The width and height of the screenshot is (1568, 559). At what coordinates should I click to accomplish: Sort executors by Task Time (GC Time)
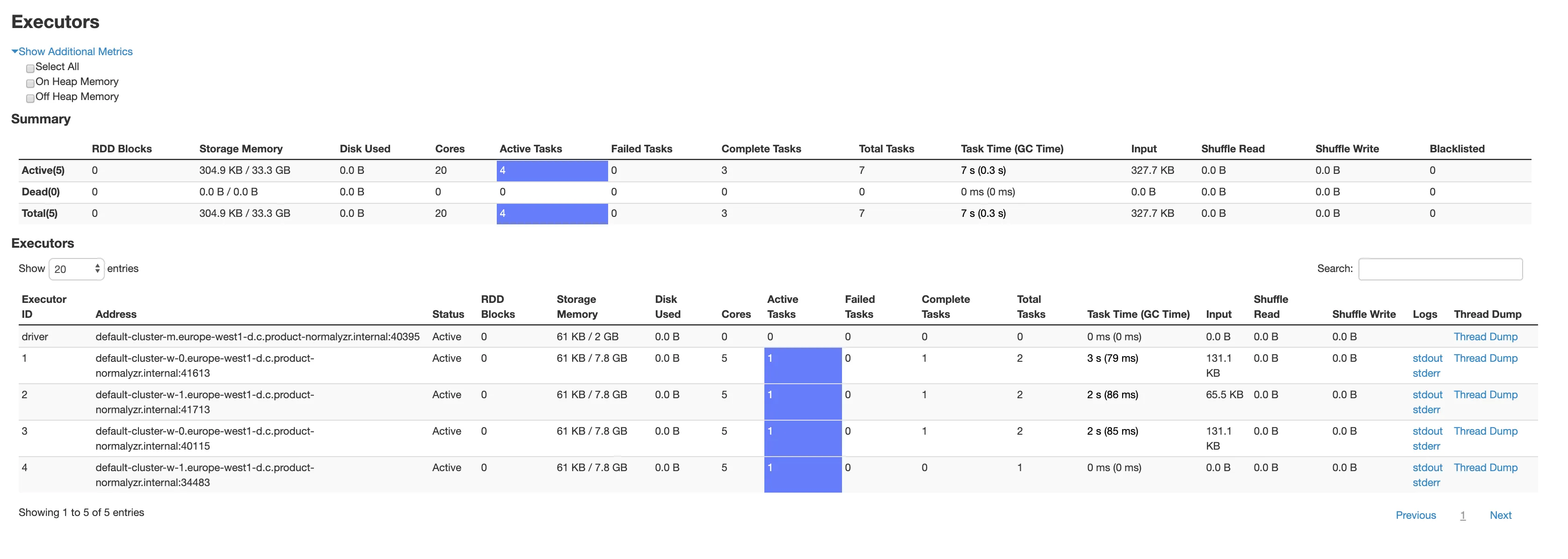pos(1138,315)
